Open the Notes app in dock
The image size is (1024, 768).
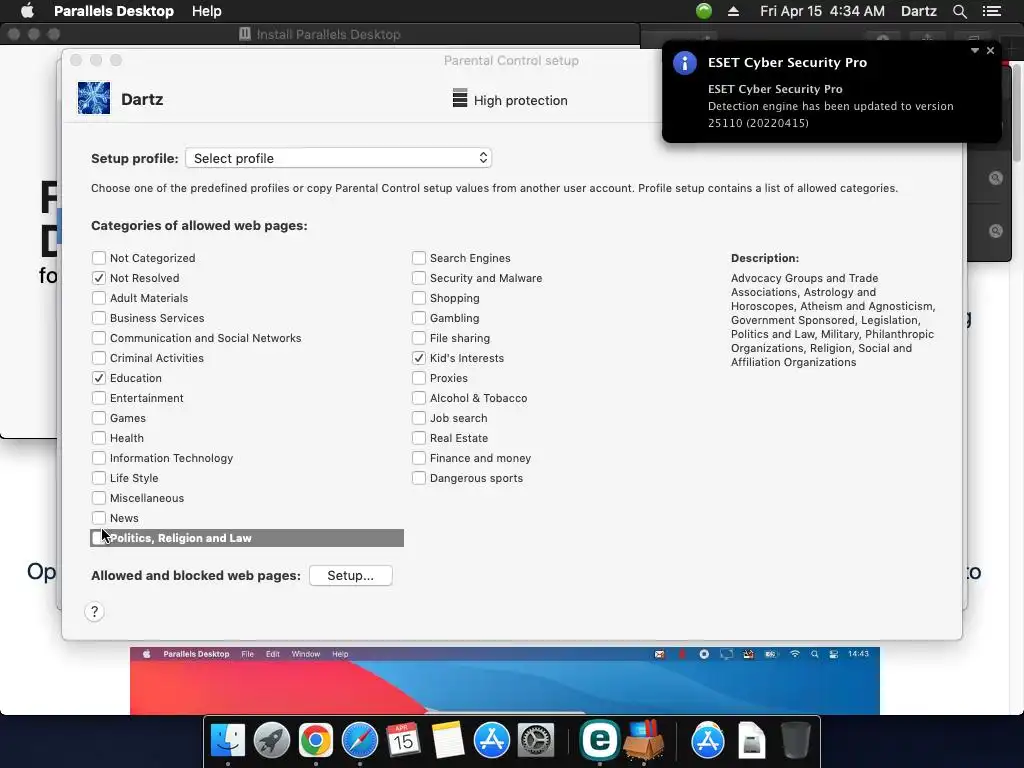447,741
